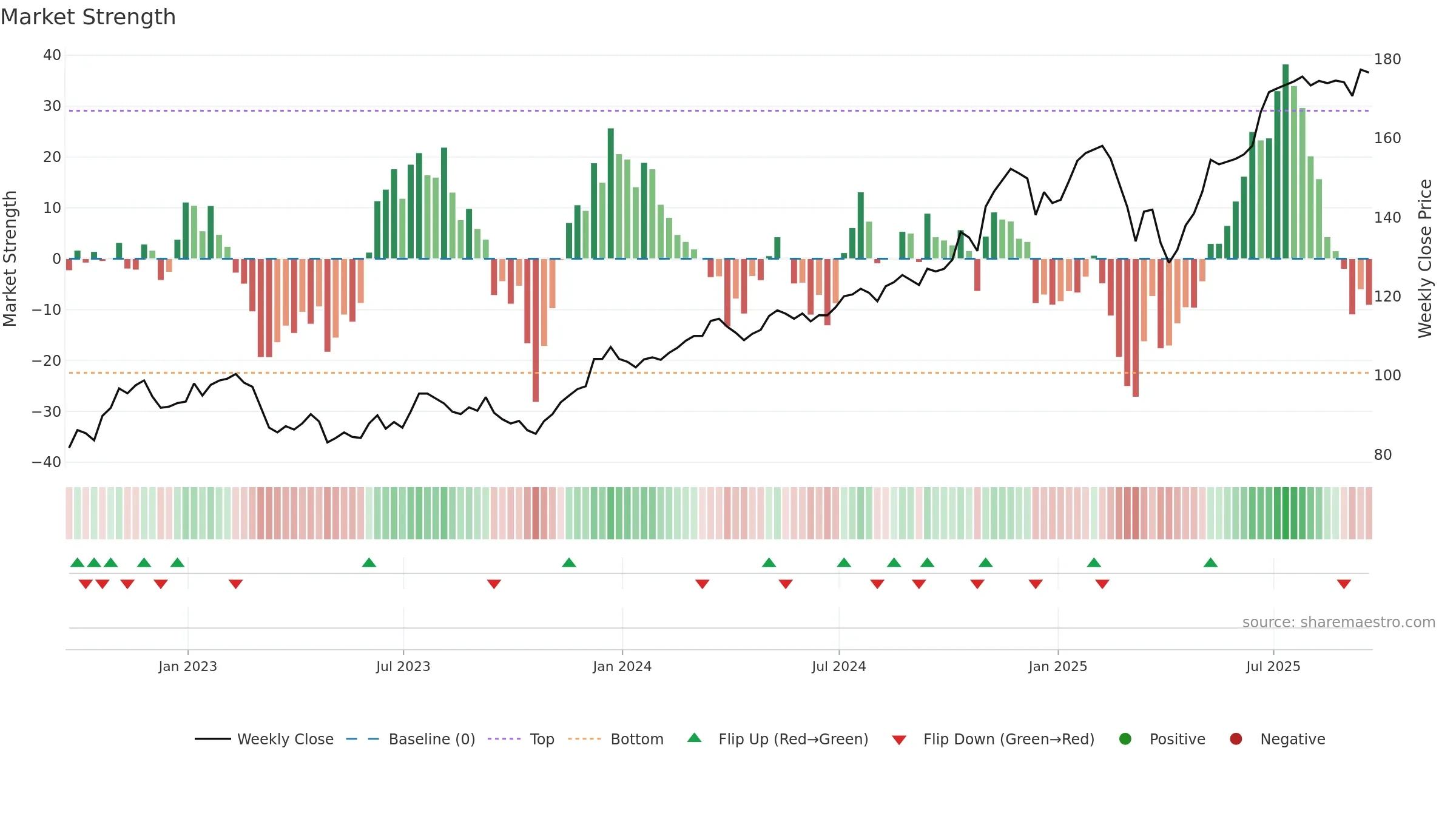This screenshot has height=819, width=1456.
Task: Click the 'Jul 2023' x-axis label
Action: tap(403, 666)
